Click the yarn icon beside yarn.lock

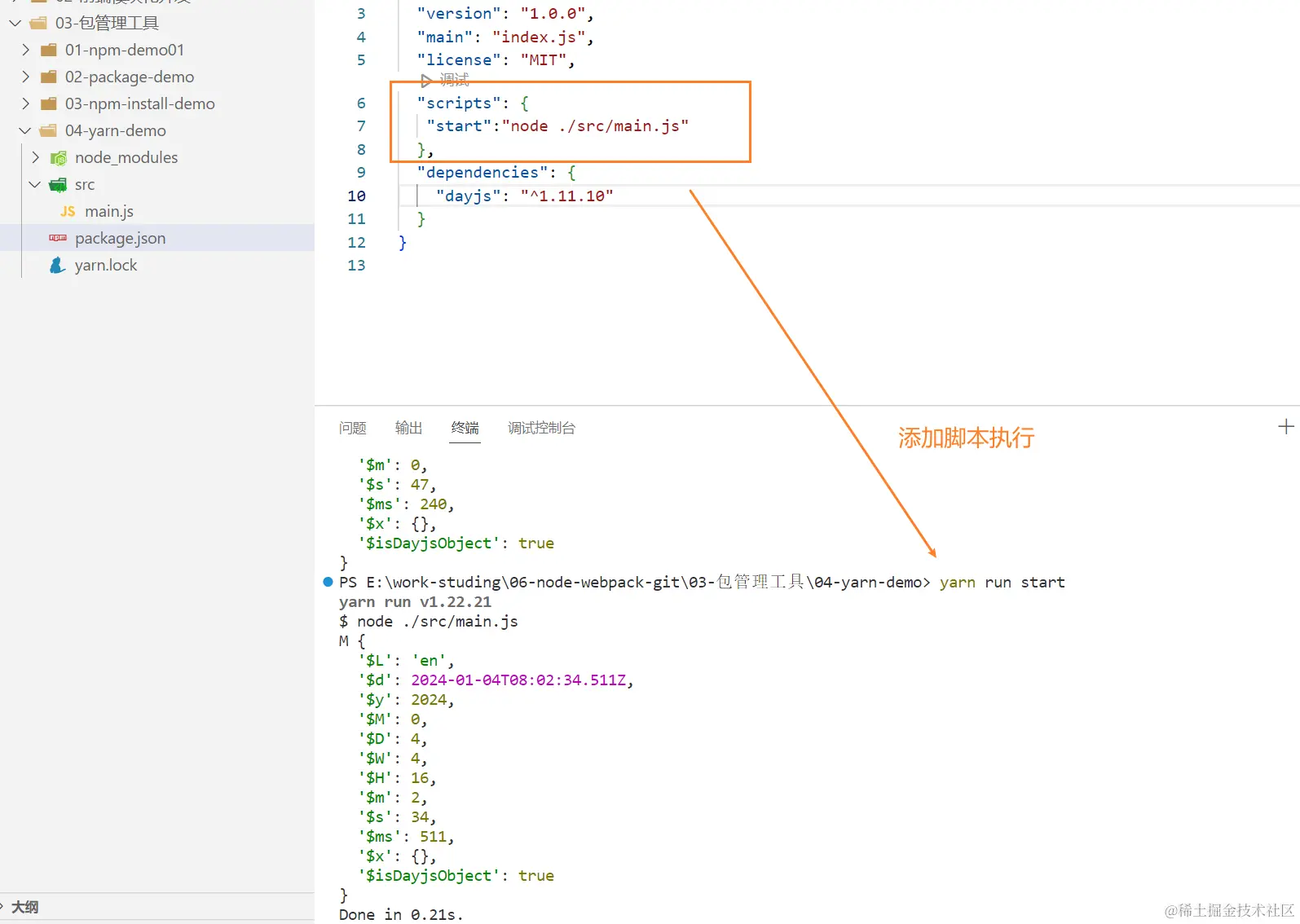pyautogui.click(x=57, y=265)
